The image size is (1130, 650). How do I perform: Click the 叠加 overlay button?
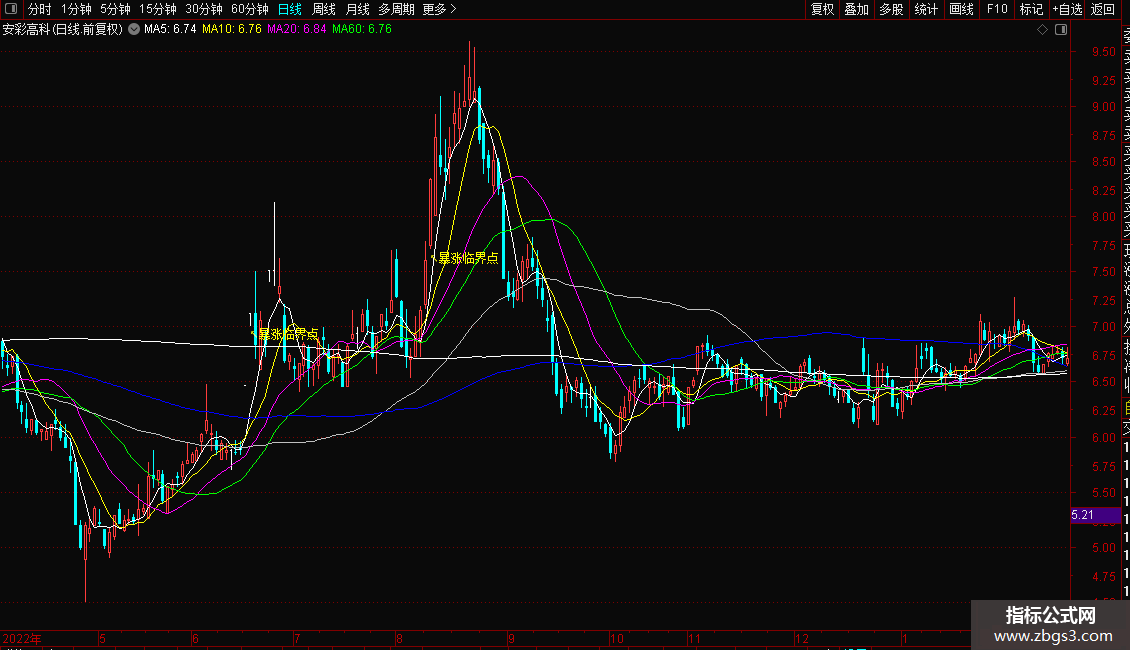[857, 9]
